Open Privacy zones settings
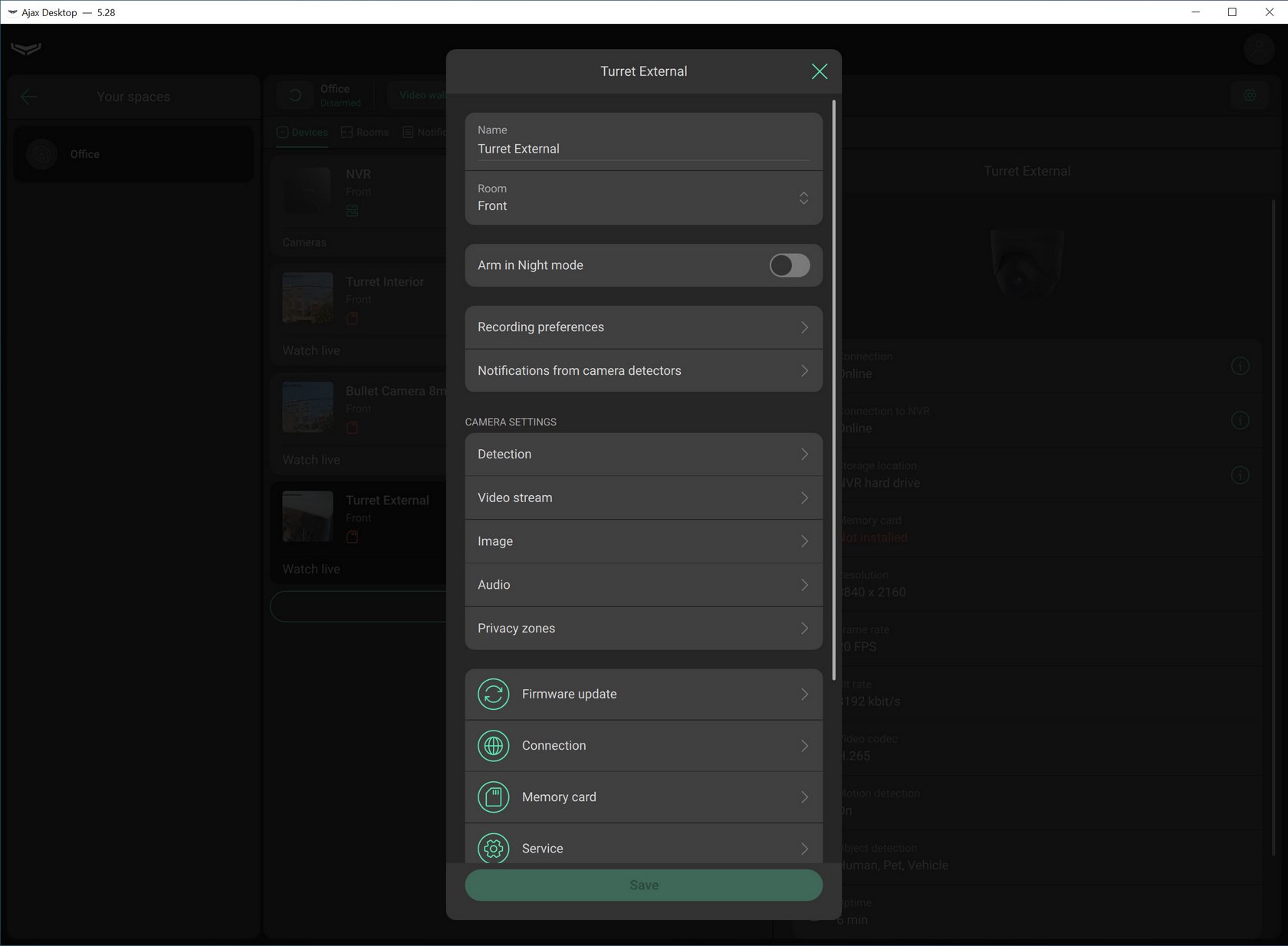The image size is (1288, 946). point(643,628)
